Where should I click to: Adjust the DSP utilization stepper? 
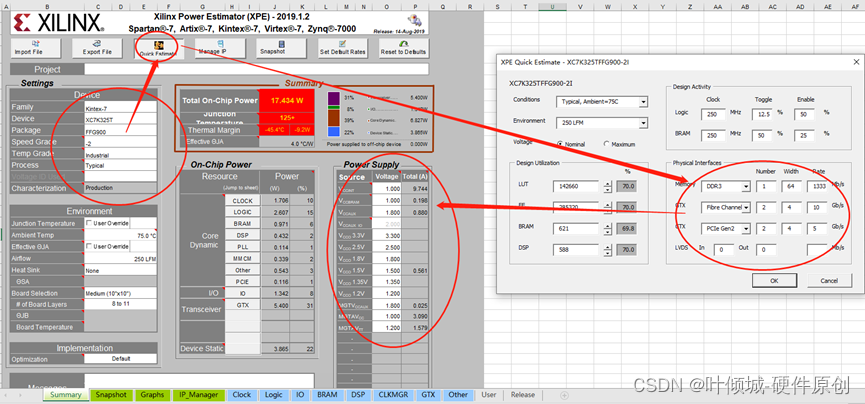tap(607, 249)
